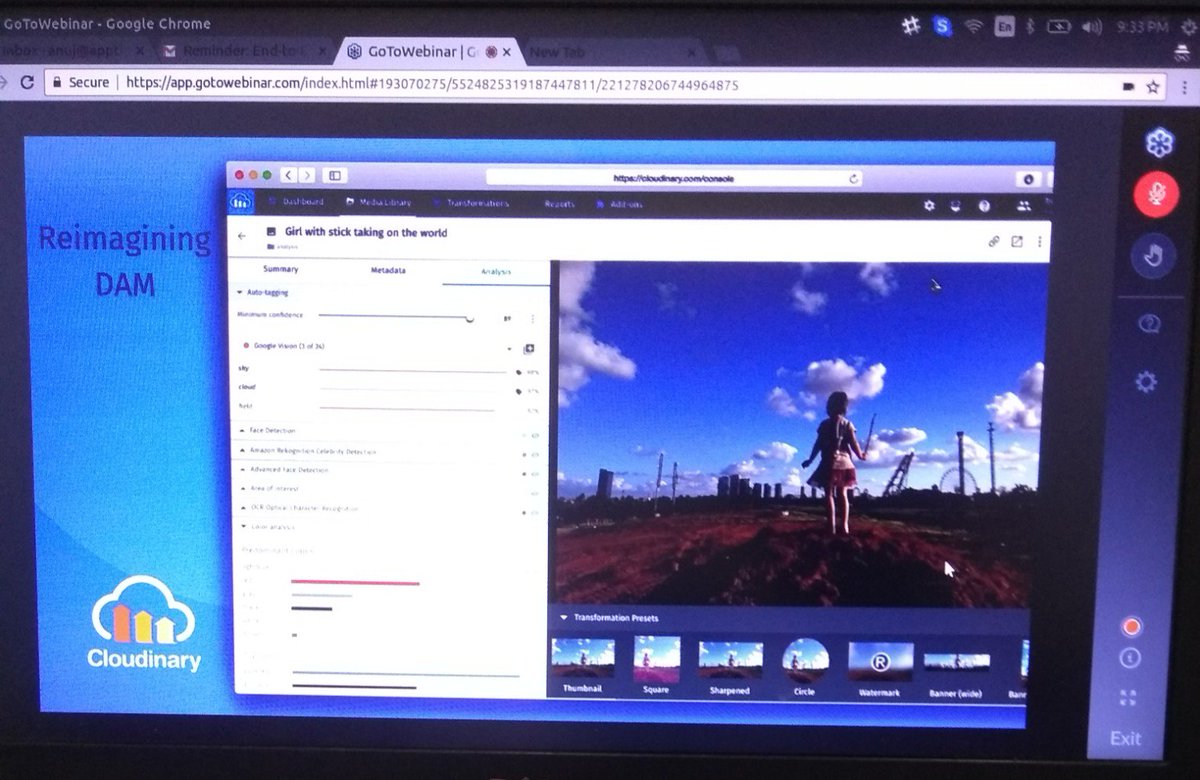This screenshot has height=780, width=1200.
Task: Open the Chrome three-dot menu
Action: pyautogui.click(x=1185, y=87)
